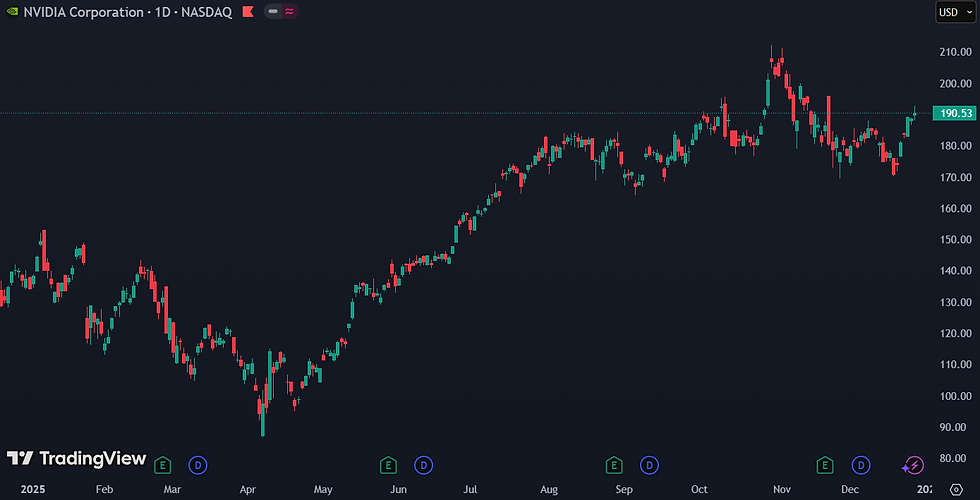Click the 150.00 price axis label
Screen dimensions: 980x500
click(956, 239)
